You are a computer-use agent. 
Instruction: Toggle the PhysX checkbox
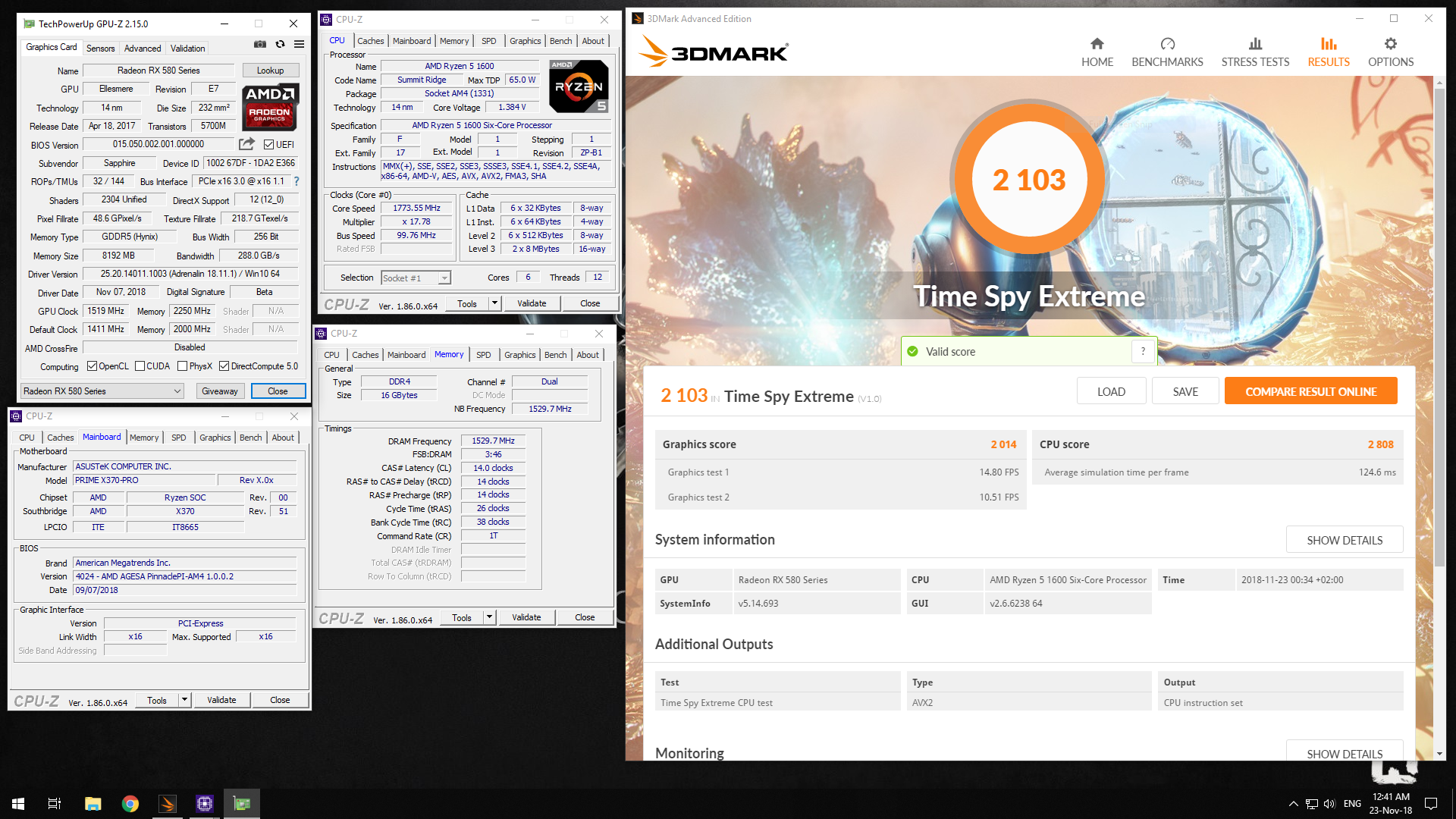pyautogui.click(x=182, y=366)
